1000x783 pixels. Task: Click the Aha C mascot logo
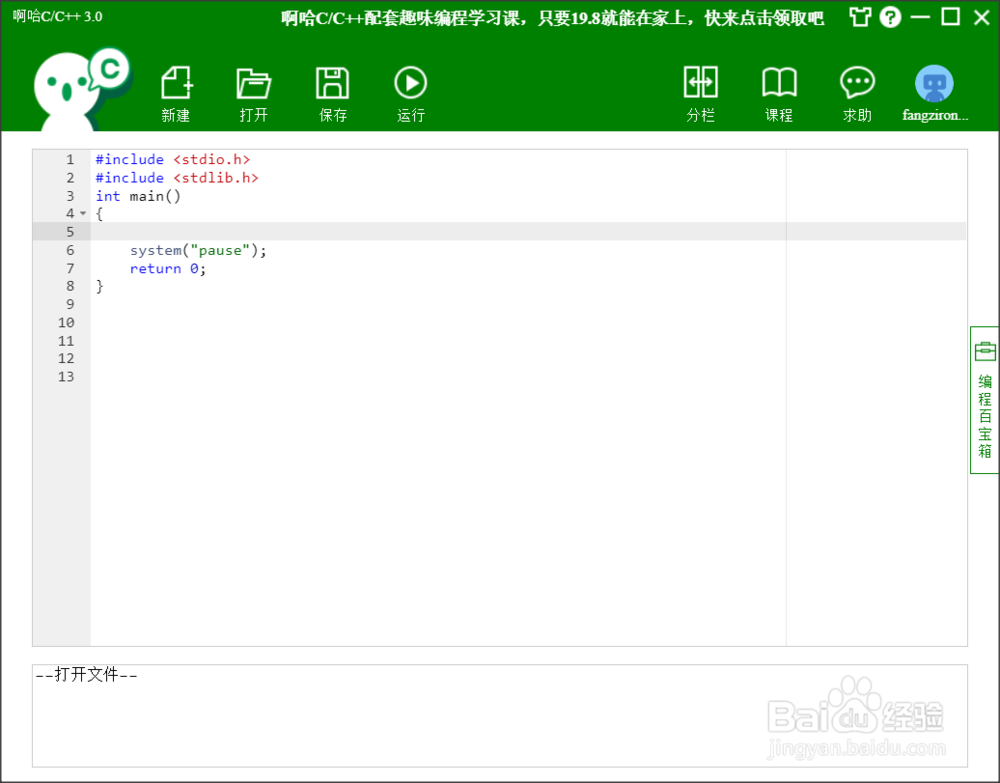coord(81,89)
